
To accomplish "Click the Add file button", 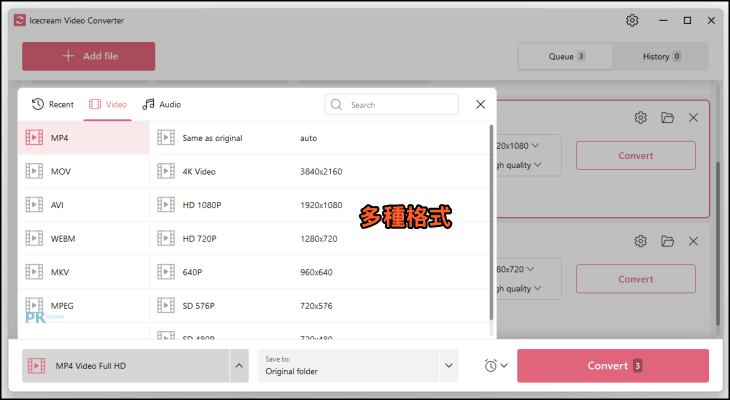I will (x=88, y=56).
